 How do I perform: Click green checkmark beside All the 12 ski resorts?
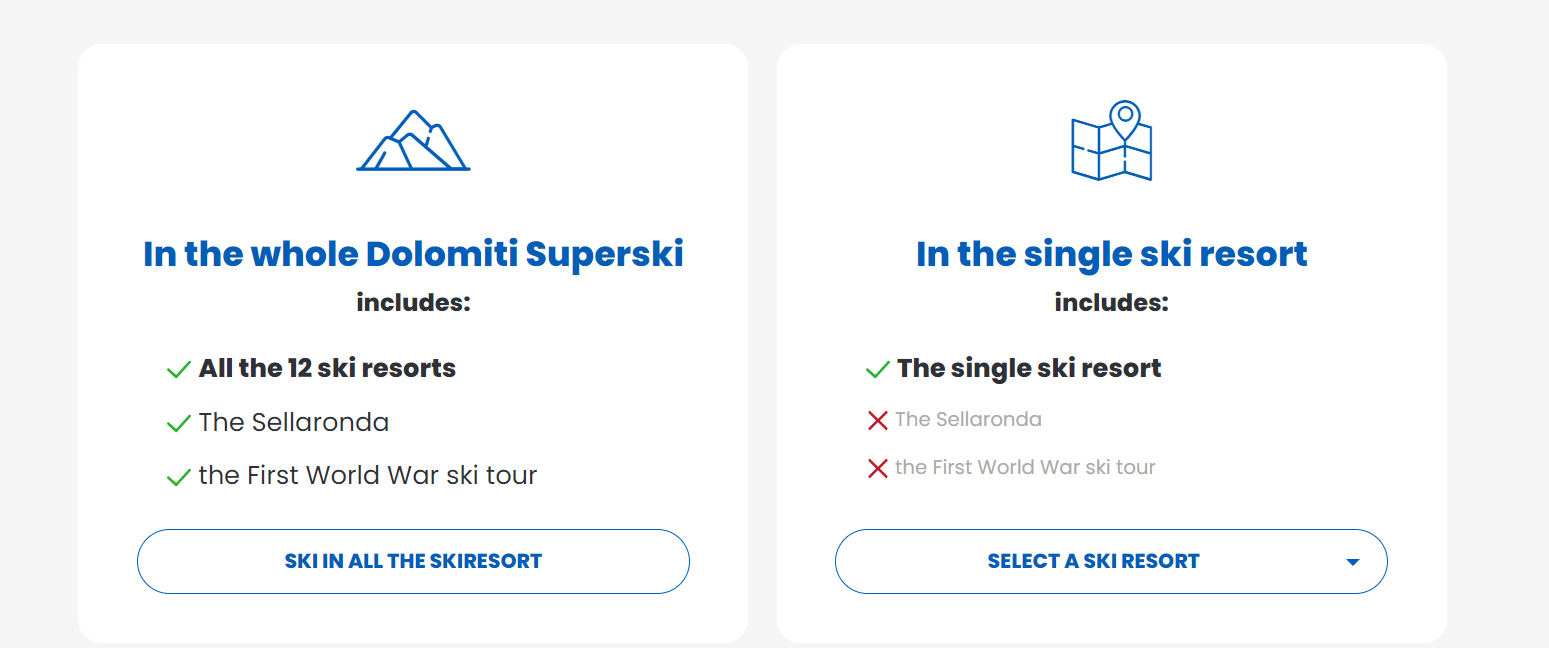pyautogui.click(x=178, y=370)
